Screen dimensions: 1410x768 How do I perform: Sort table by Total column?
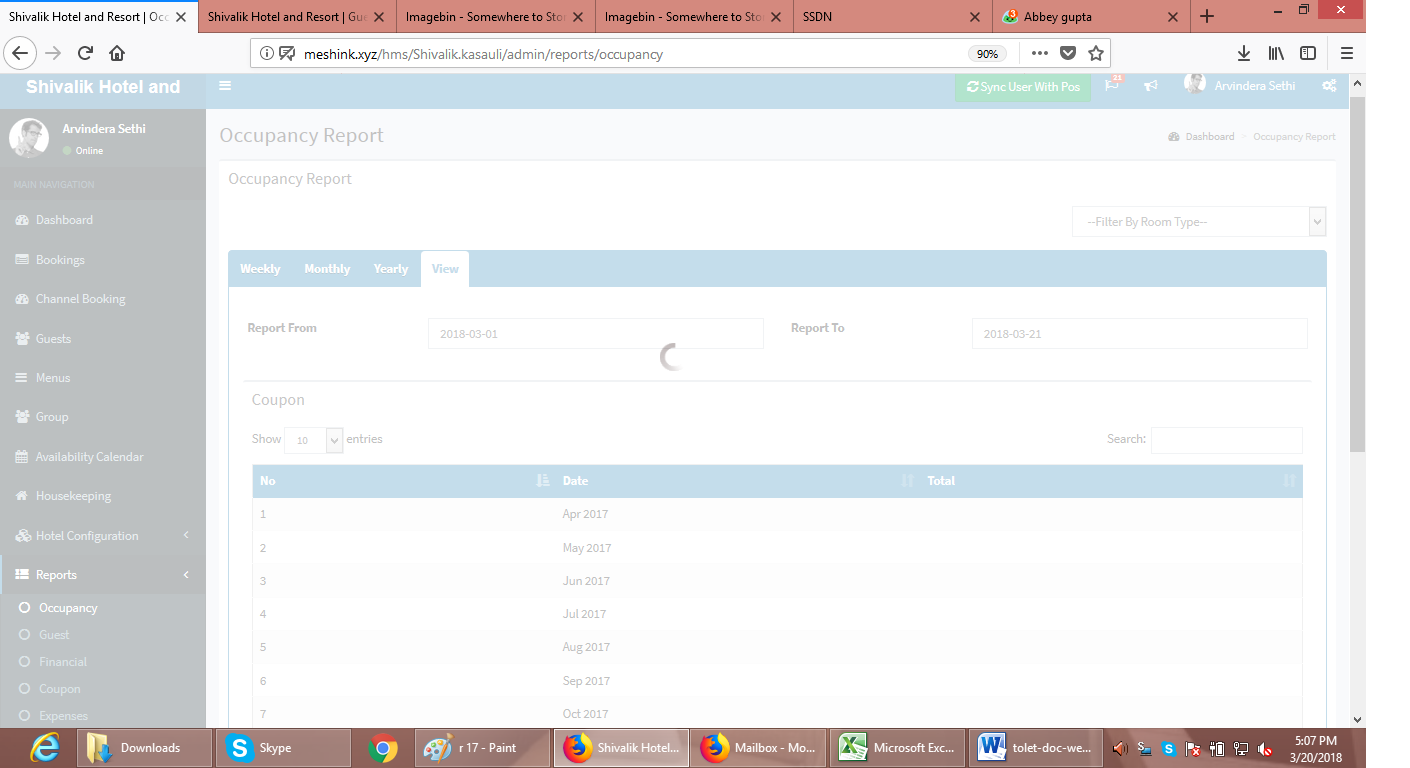[x=1111, y=481]
